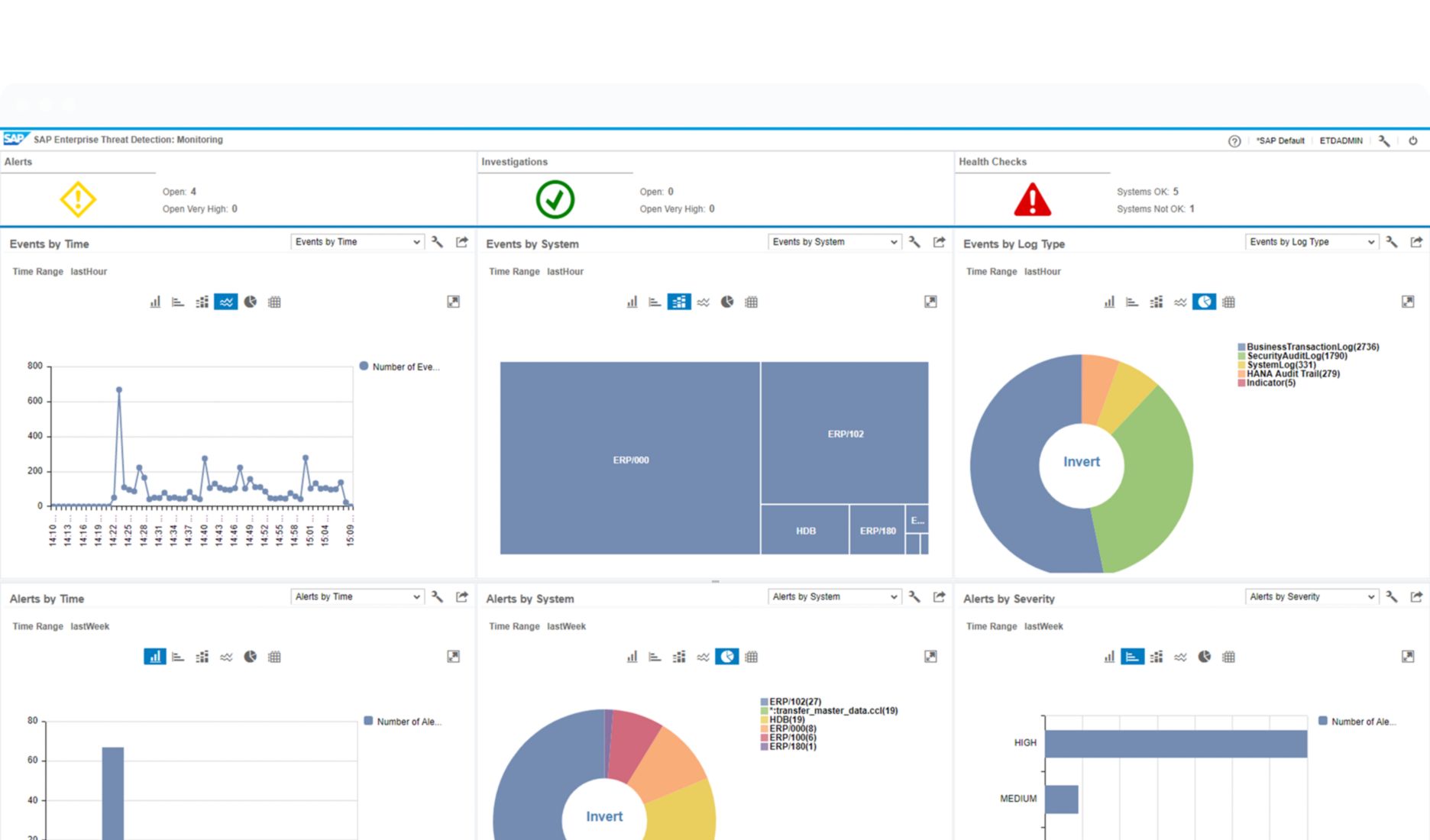The width and height of the screenshot is (1430, 840).
Task: Switch Events by System to table view
Action: [751, 302]
